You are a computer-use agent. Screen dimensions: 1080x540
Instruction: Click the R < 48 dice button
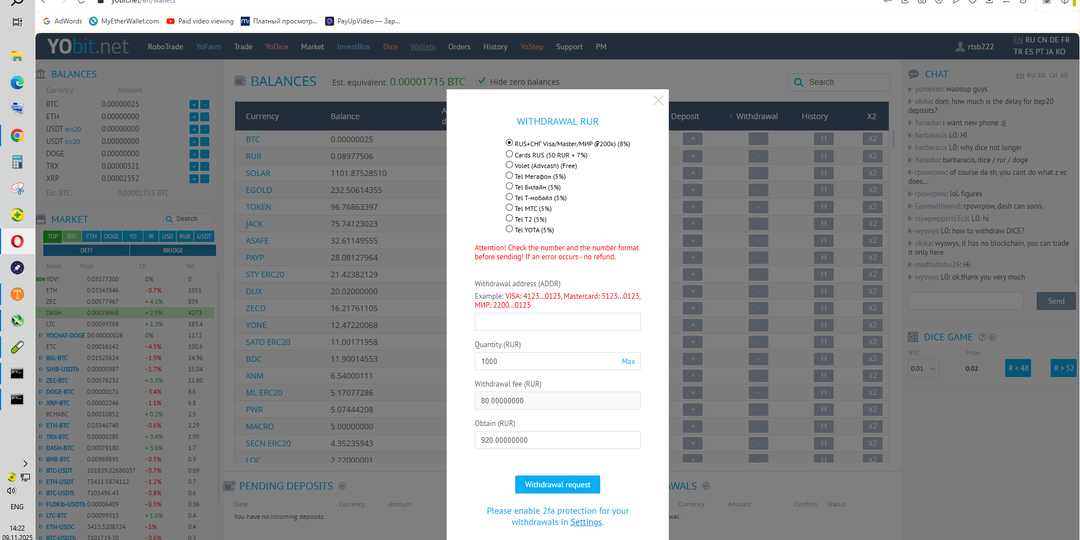click(1017, 368)
